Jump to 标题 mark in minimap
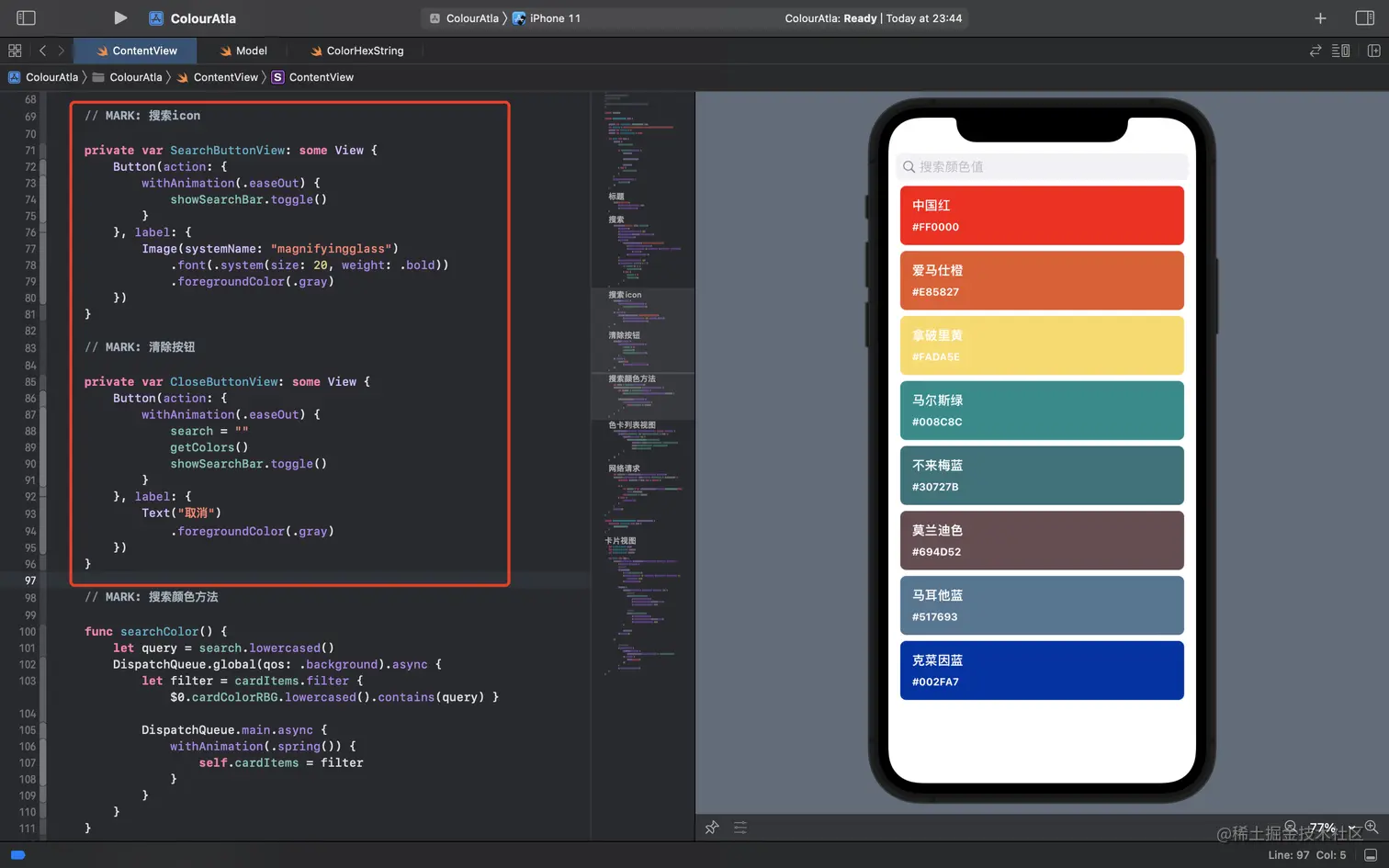Viewport: 1389px width, 868px height. click(616, 197)
